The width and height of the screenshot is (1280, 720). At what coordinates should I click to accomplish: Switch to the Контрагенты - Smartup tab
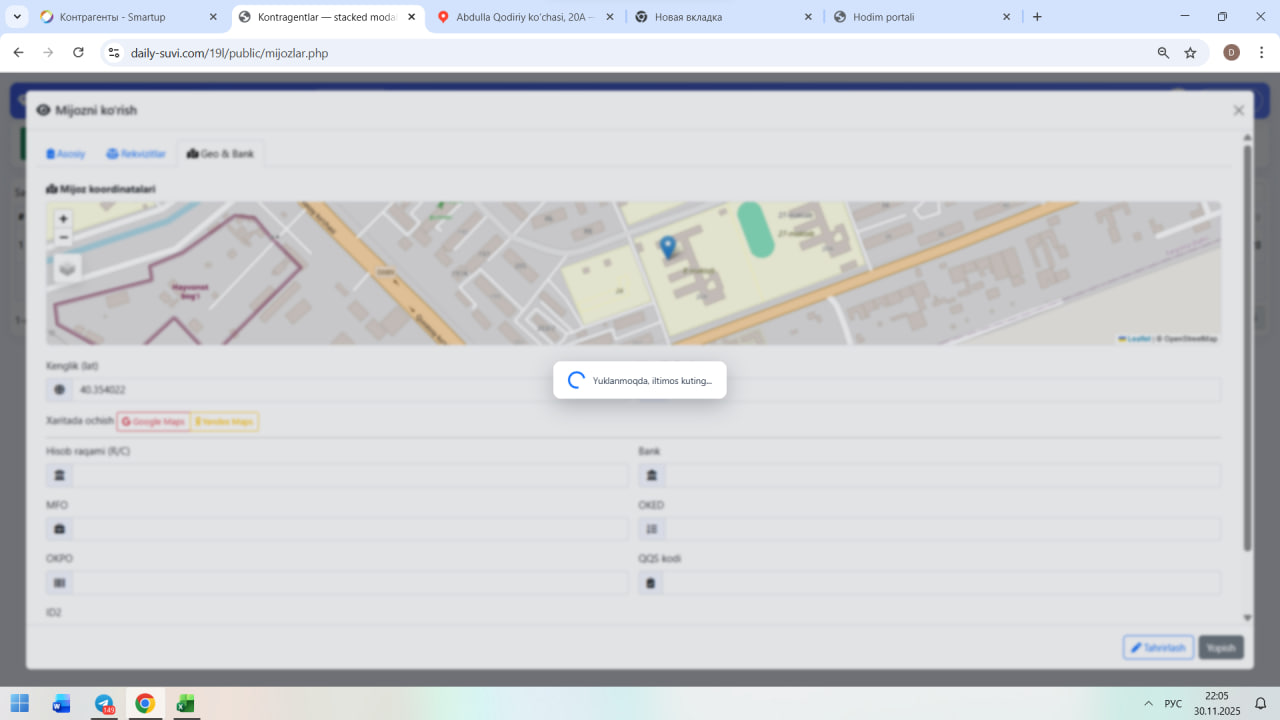tap(129, 17)
